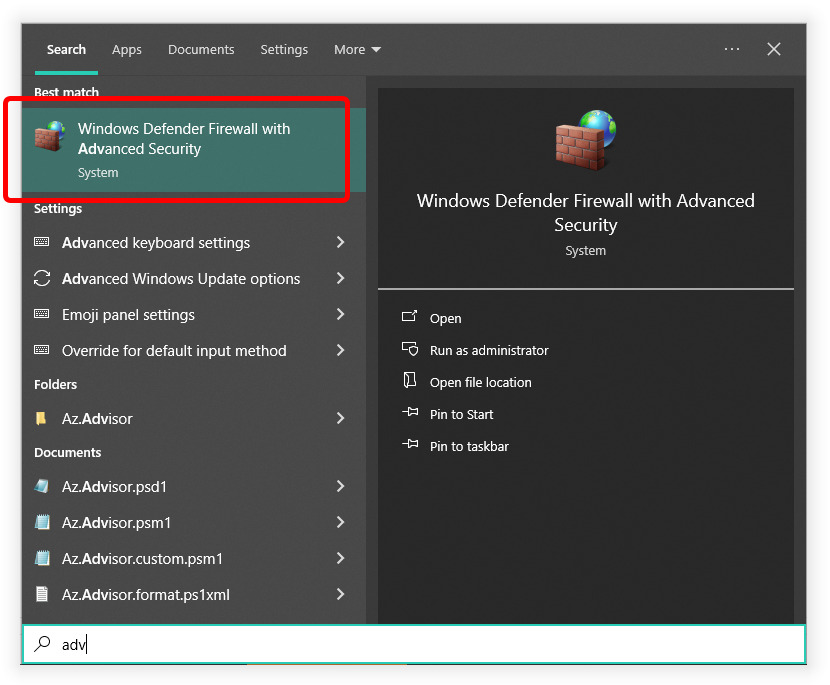Select Emoji panel settings result
This screenshot has height=685, width=830.
194,314
